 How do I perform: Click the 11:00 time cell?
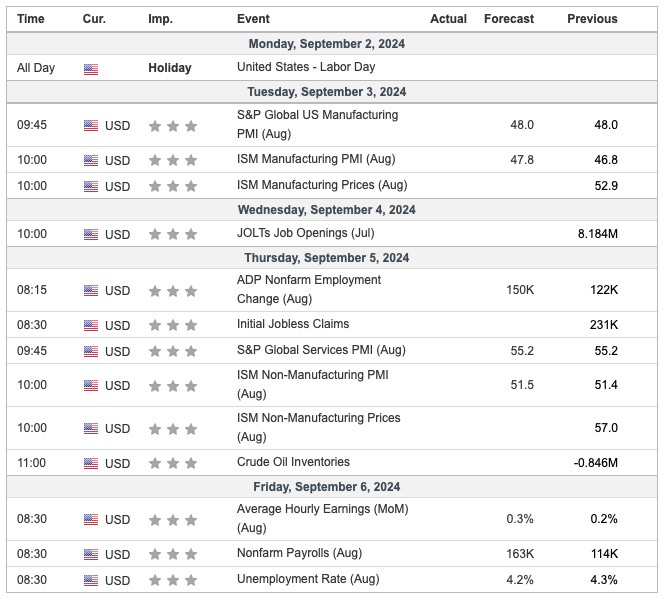tap(31, 463)
